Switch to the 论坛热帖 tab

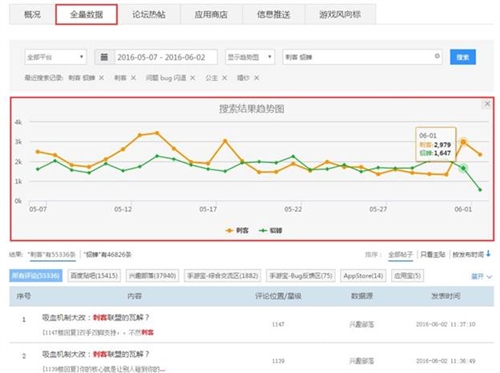149,14
